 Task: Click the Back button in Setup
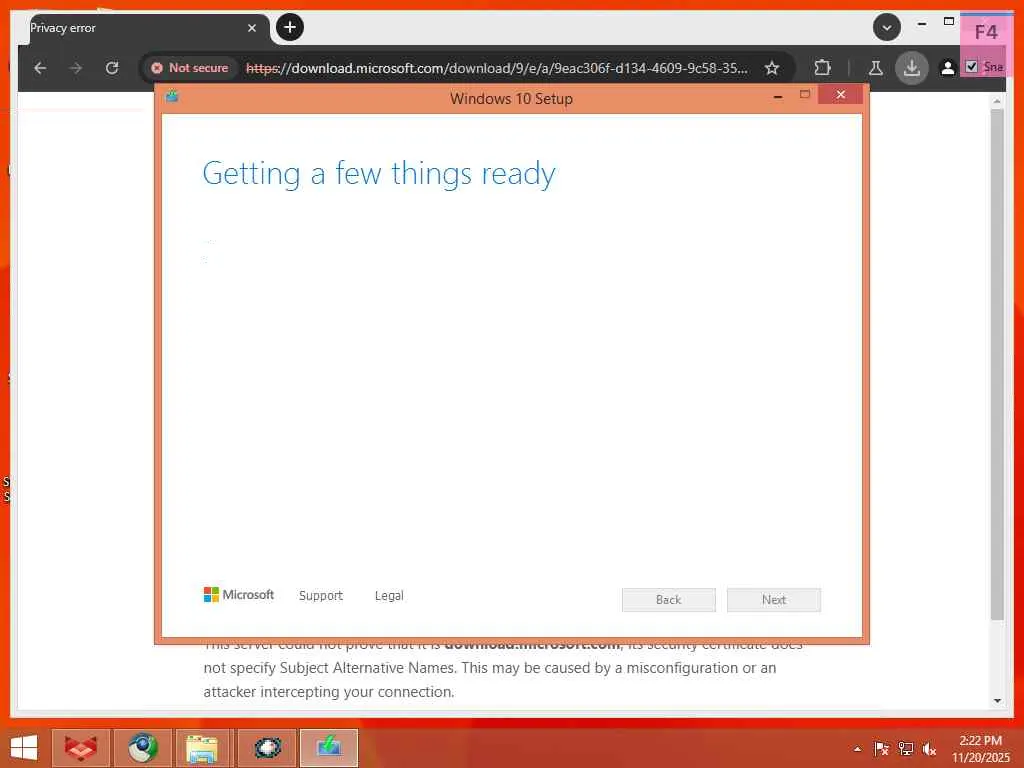(x=669, y=600)
